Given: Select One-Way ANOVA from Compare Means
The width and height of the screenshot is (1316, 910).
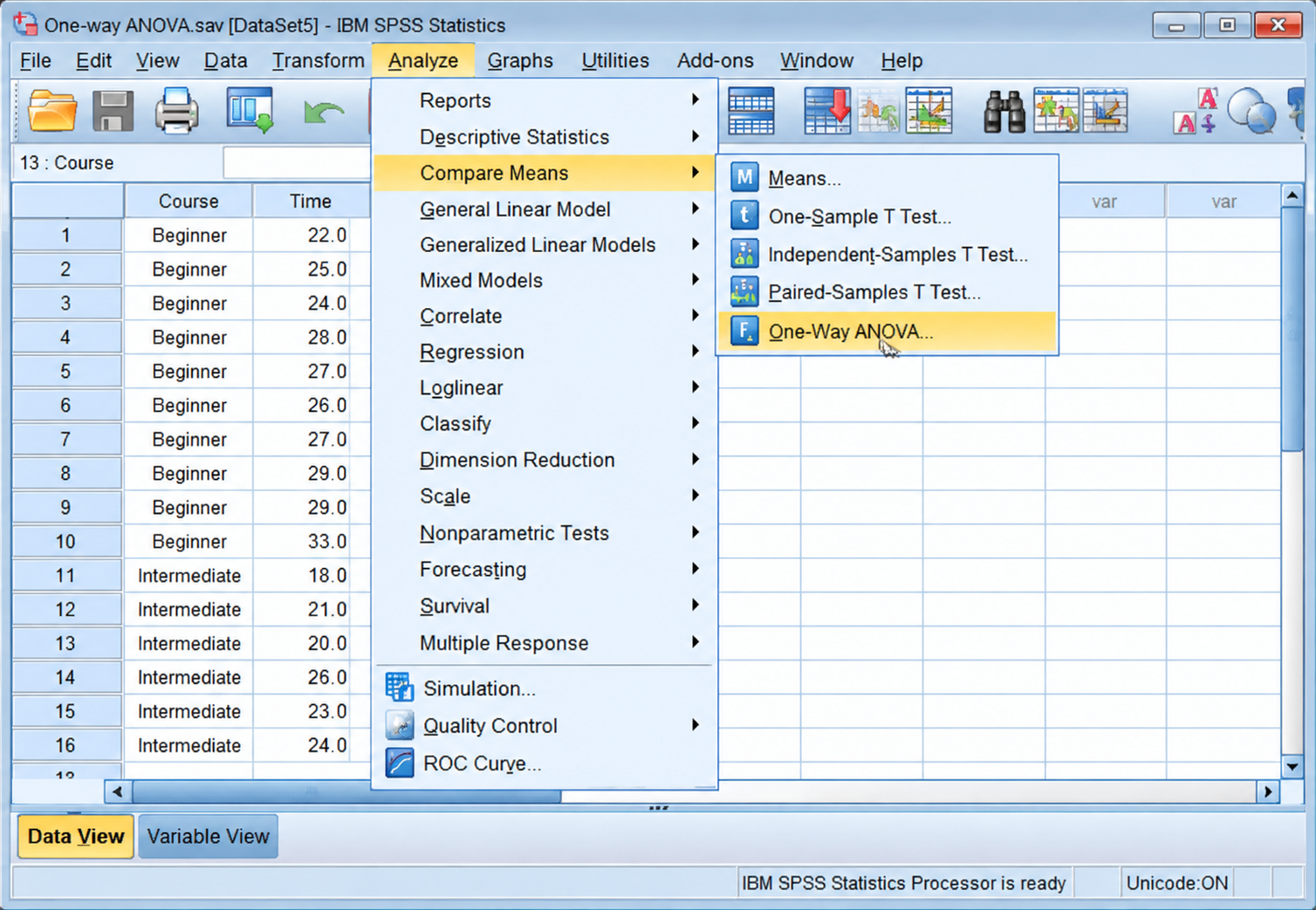Looking at the screenshot, I should pyautogui.click(x=887, y=332).
